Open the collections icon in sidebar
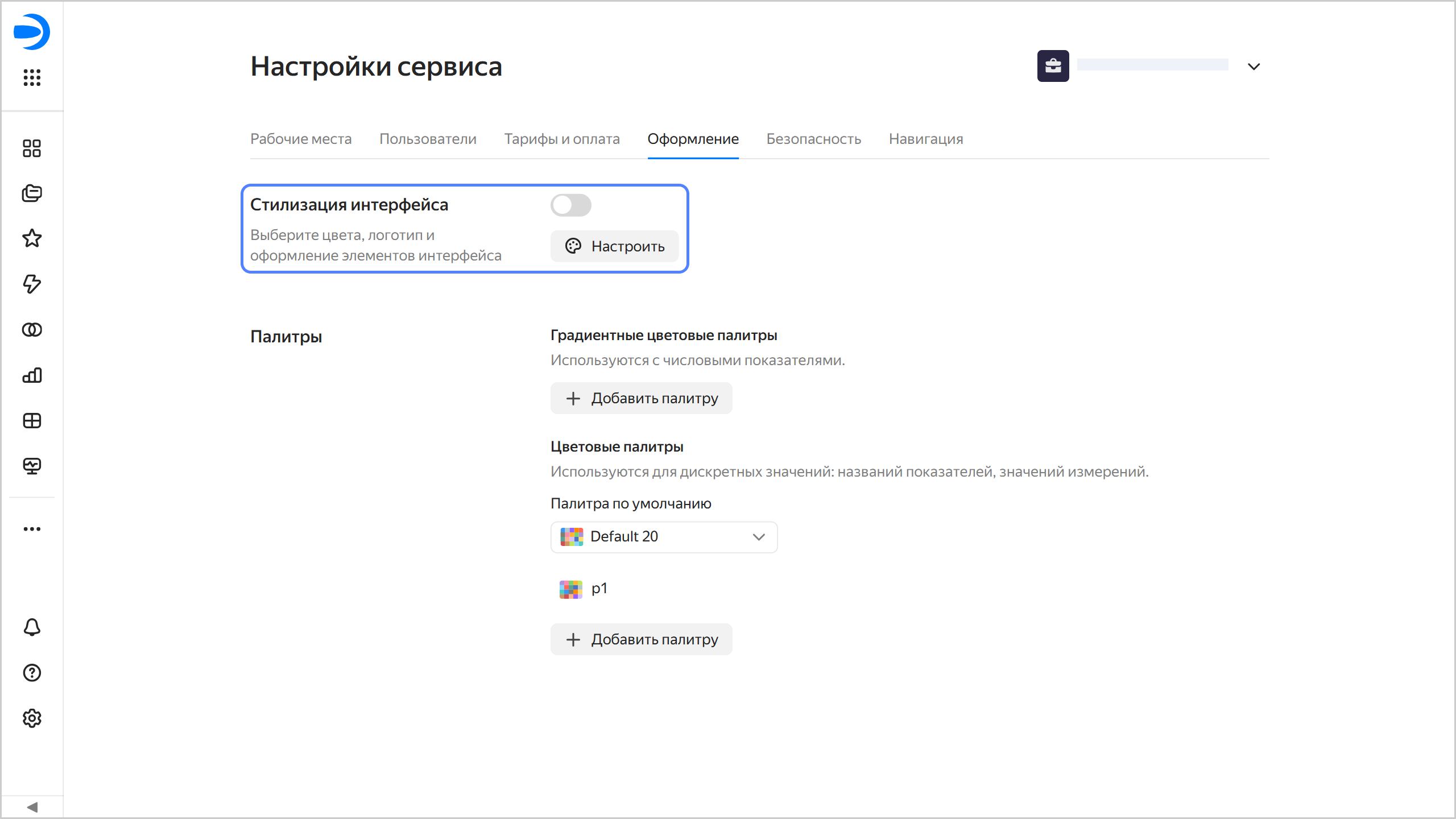1456x819 pixels. point(32,193)
